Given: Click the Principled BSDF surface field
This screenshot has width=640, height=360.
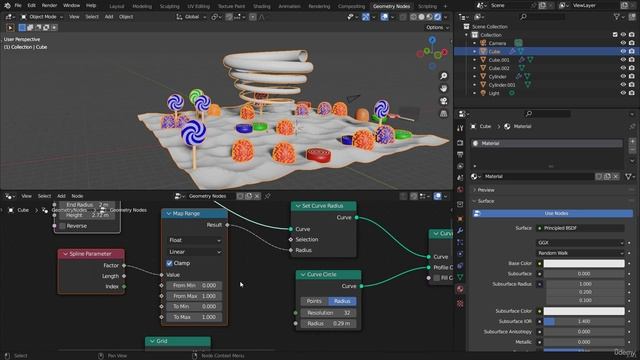Looking at the screenshot, I should [x=580, y=228].
